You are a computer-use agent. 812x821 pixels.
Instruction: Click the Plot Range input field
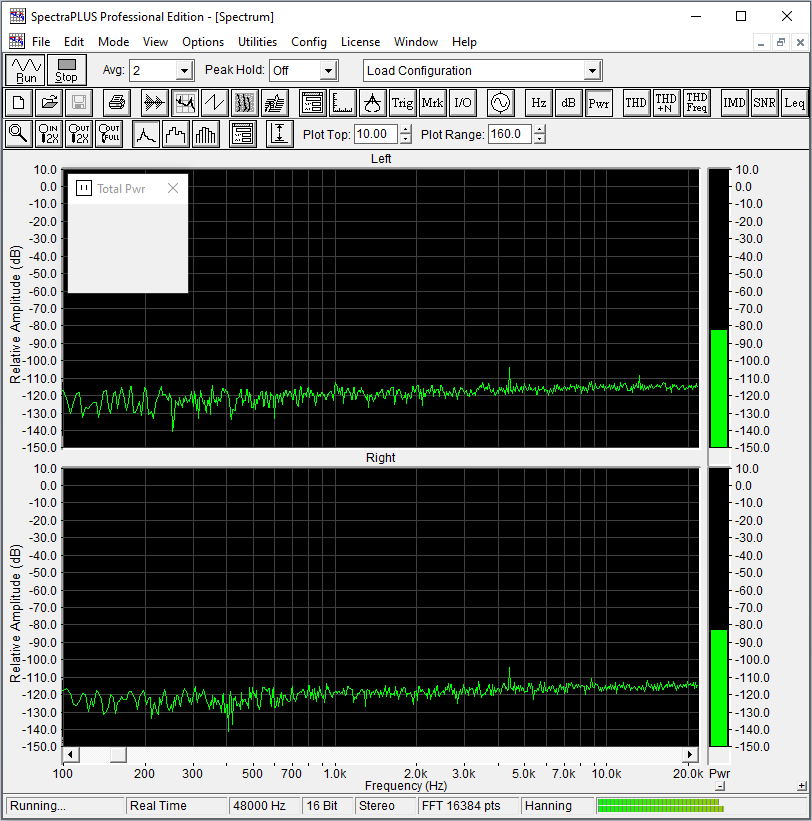(509, 134)
